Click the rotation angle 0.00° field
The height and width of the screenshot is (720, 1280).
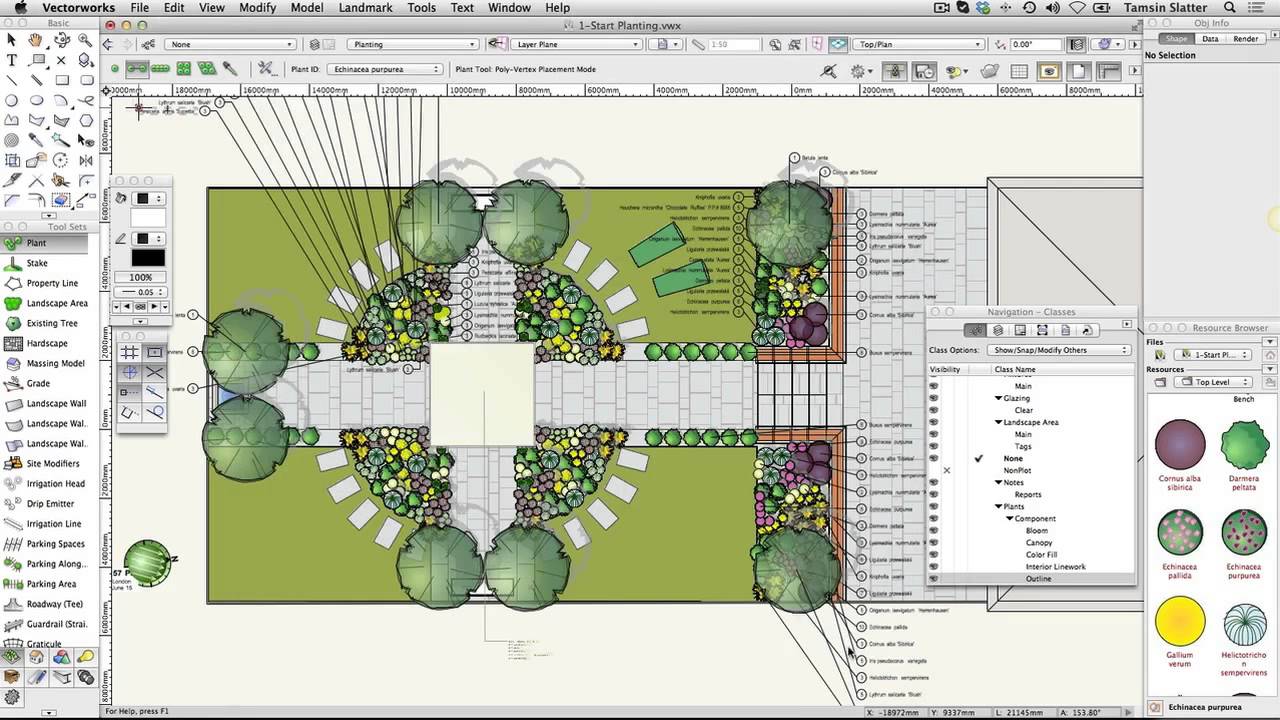[1034, 45]
